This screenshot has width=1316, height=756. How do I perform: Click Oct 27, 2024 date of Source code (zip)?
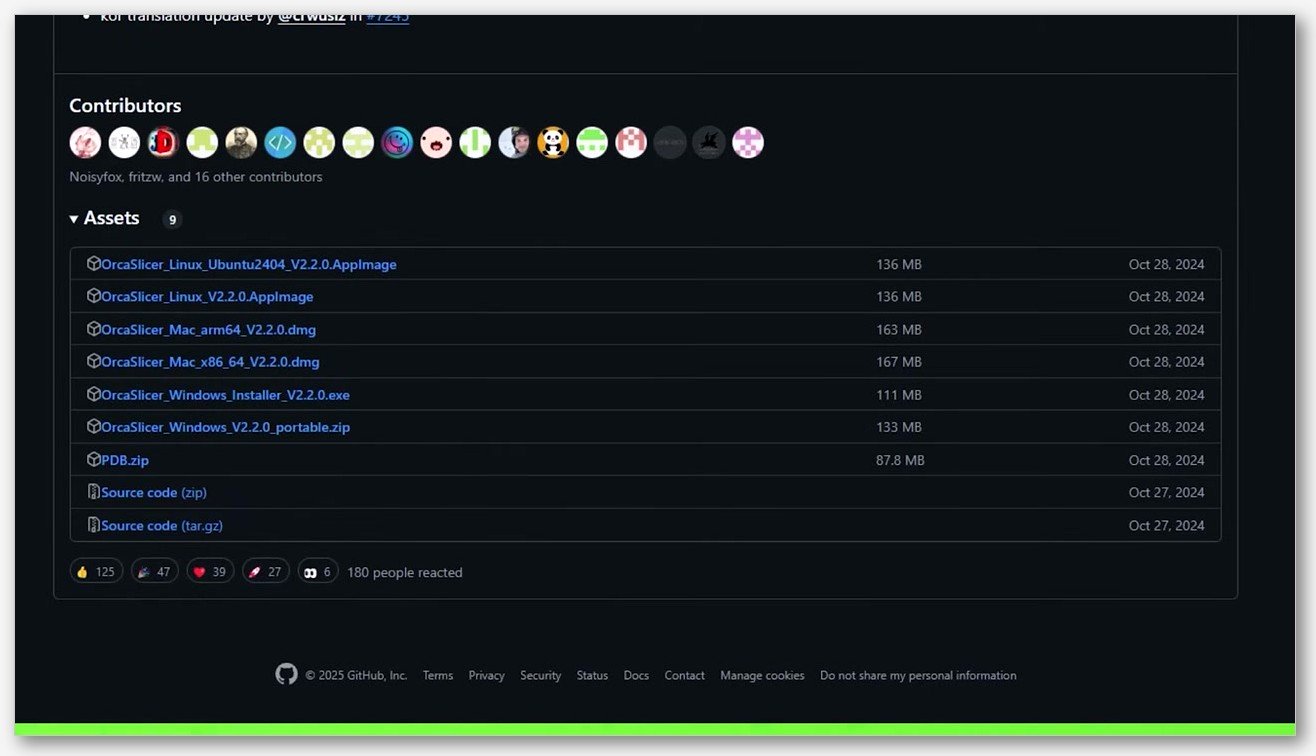(x=1167, y=492)
